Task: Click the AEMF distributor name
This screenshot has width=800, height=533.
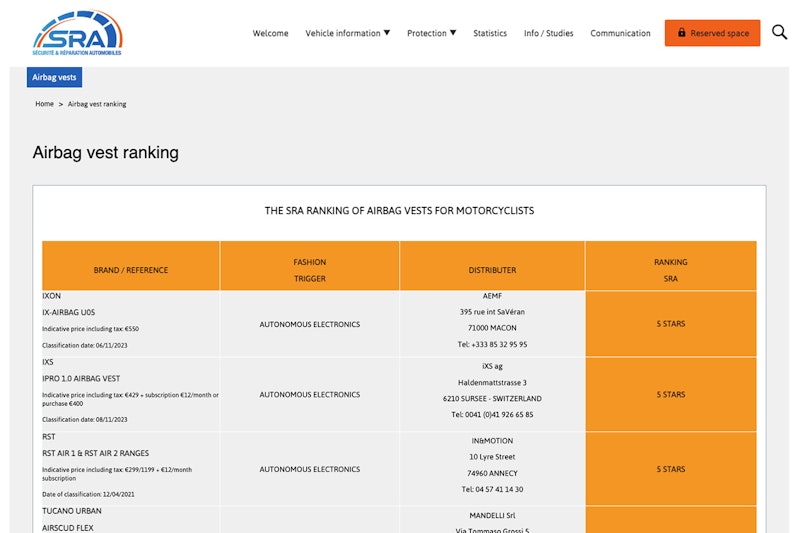Action: 492,296
